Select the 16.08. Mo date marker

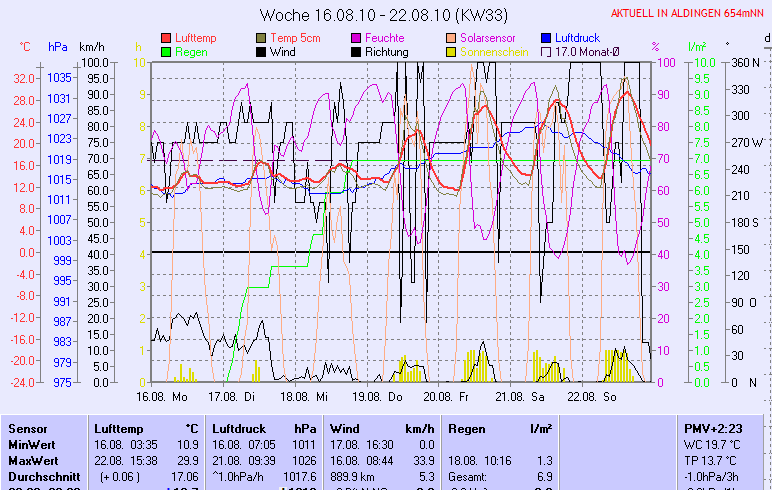click(x=162, y=396)
